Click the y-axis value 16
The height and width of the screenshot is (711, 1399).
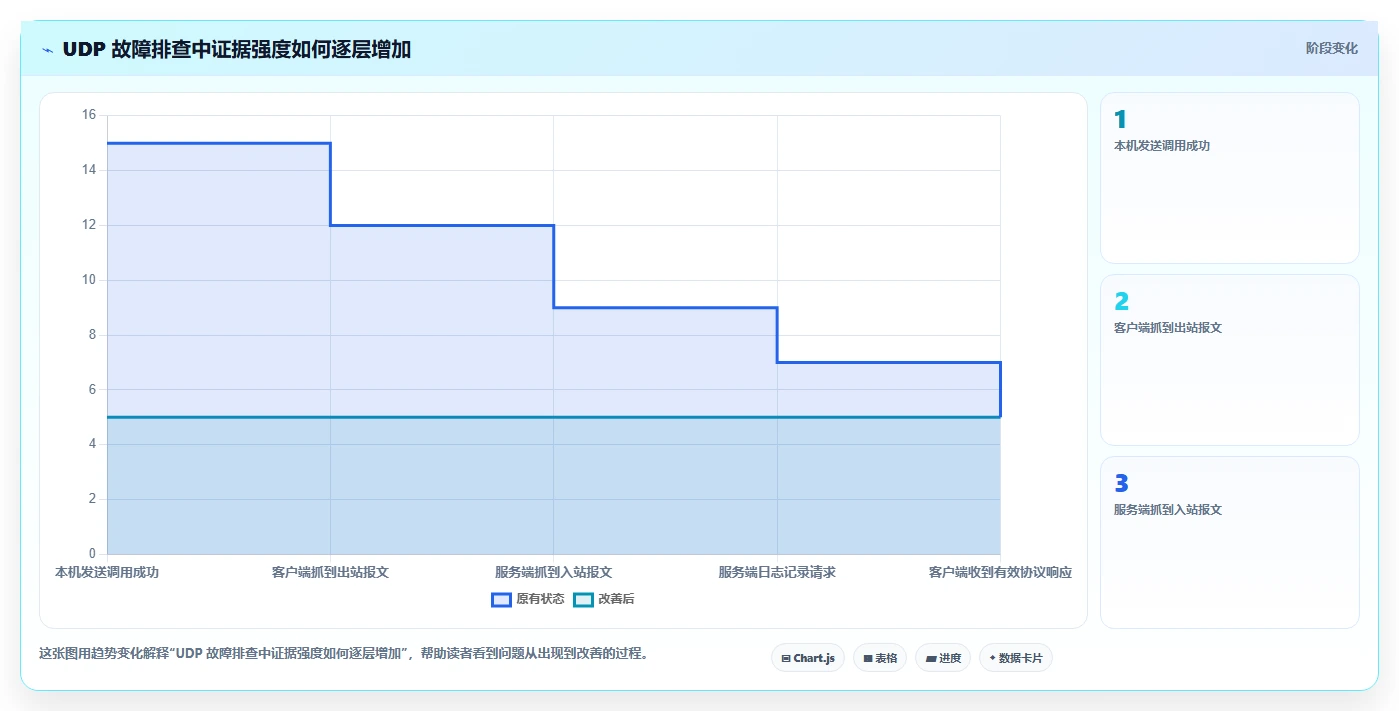(x=89, y=115)
